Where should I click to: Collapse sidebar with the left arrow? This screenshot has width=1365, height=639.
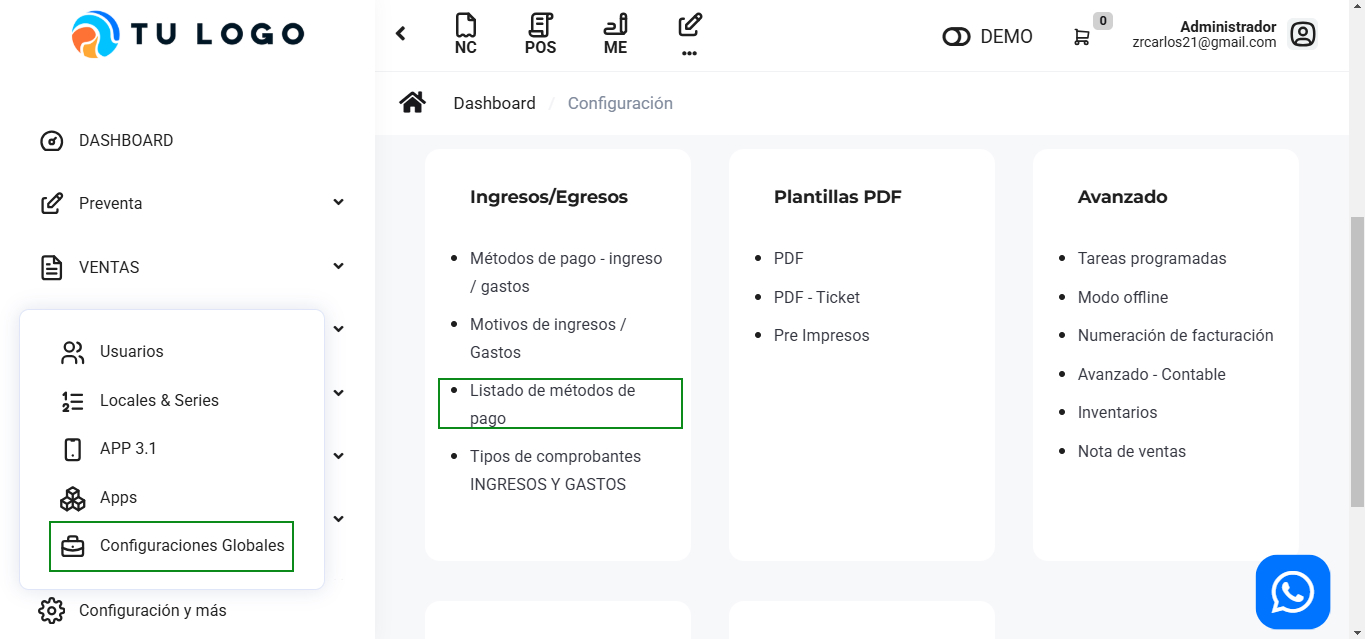click(x=401, y=34)
